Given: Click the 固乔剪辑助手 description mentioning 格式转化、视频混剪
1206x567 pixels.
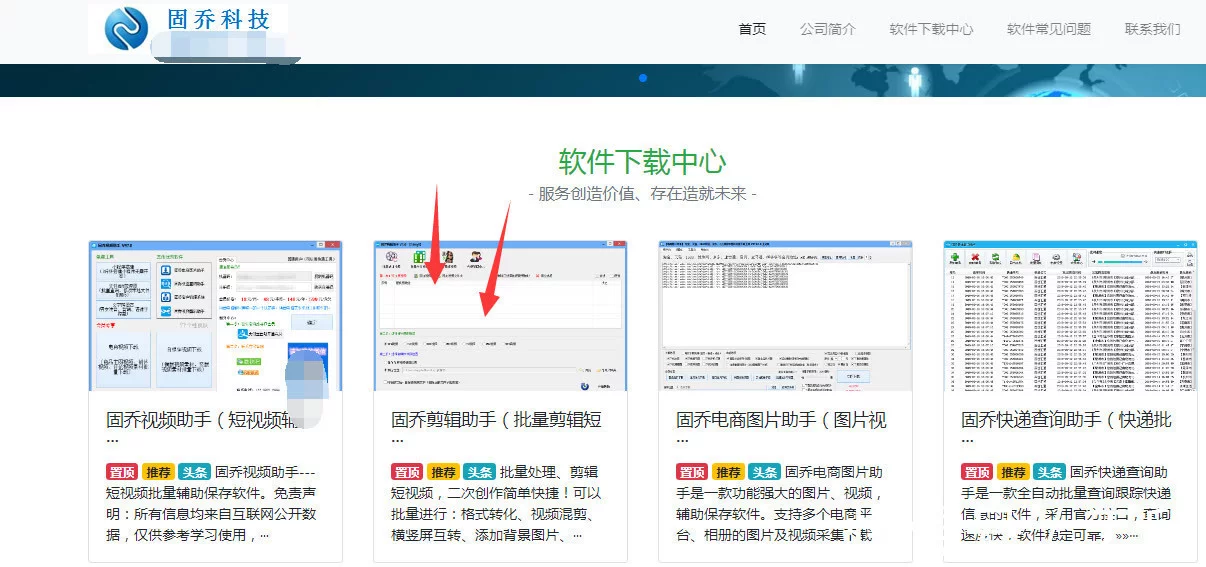Looking at the screenshot, I should click(x=496, y=503).
